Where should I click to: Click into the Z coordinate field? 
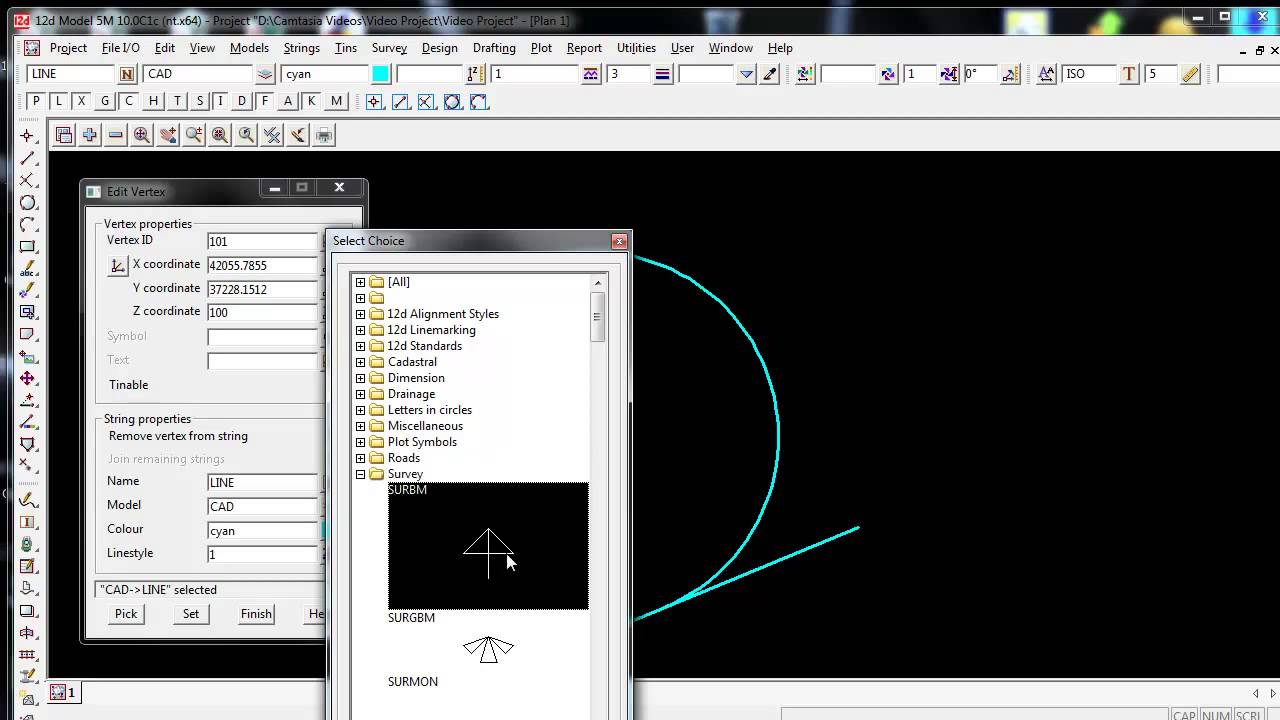pyautogui.click(x=262, y=312)
